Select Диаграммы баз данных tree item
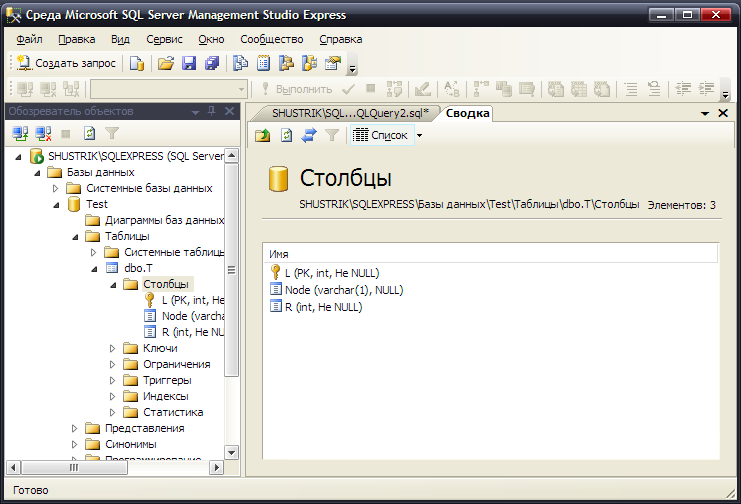741x504 pixels. point(164,220)
